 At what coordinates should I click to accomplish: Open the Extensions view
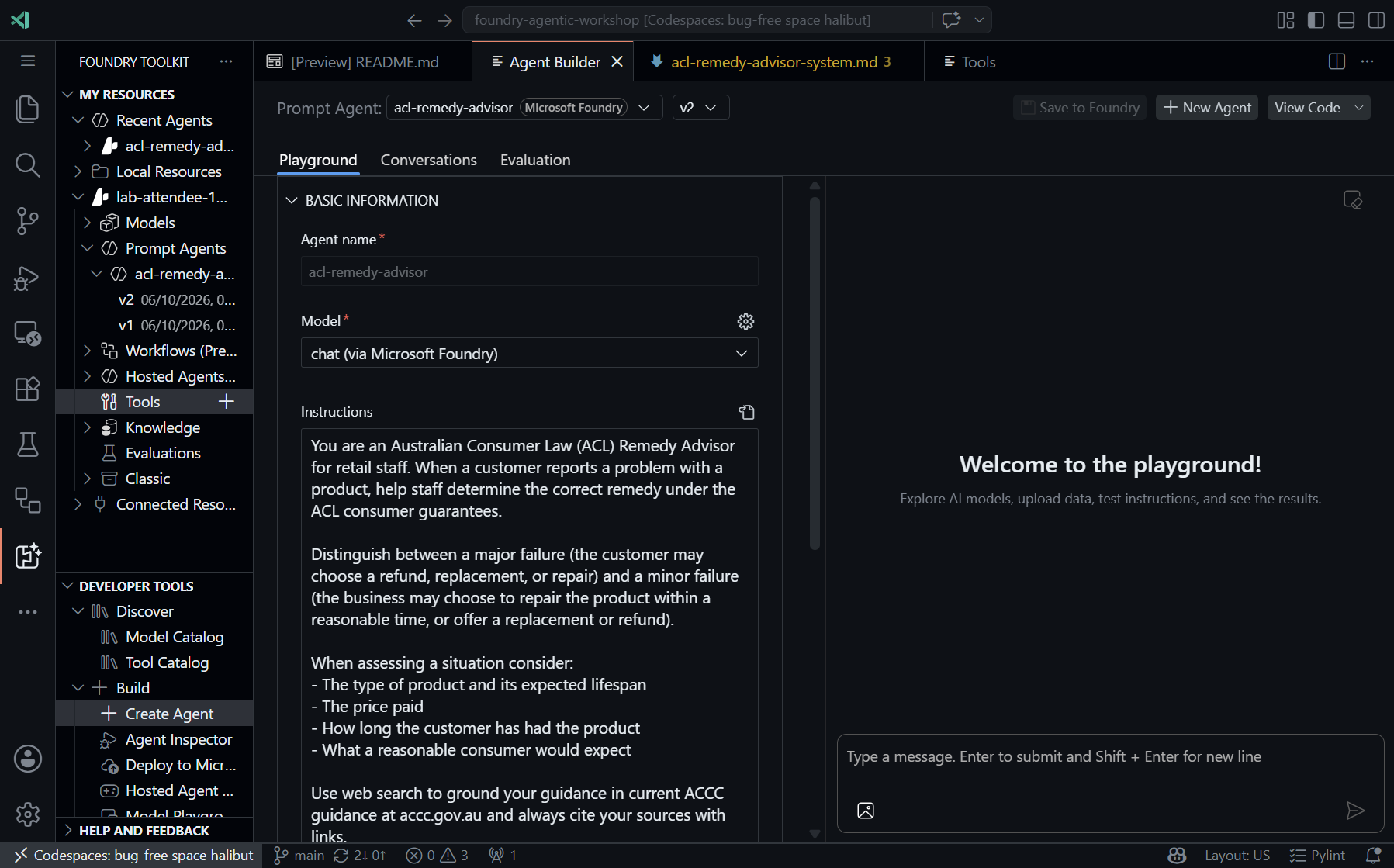(28, 389)
